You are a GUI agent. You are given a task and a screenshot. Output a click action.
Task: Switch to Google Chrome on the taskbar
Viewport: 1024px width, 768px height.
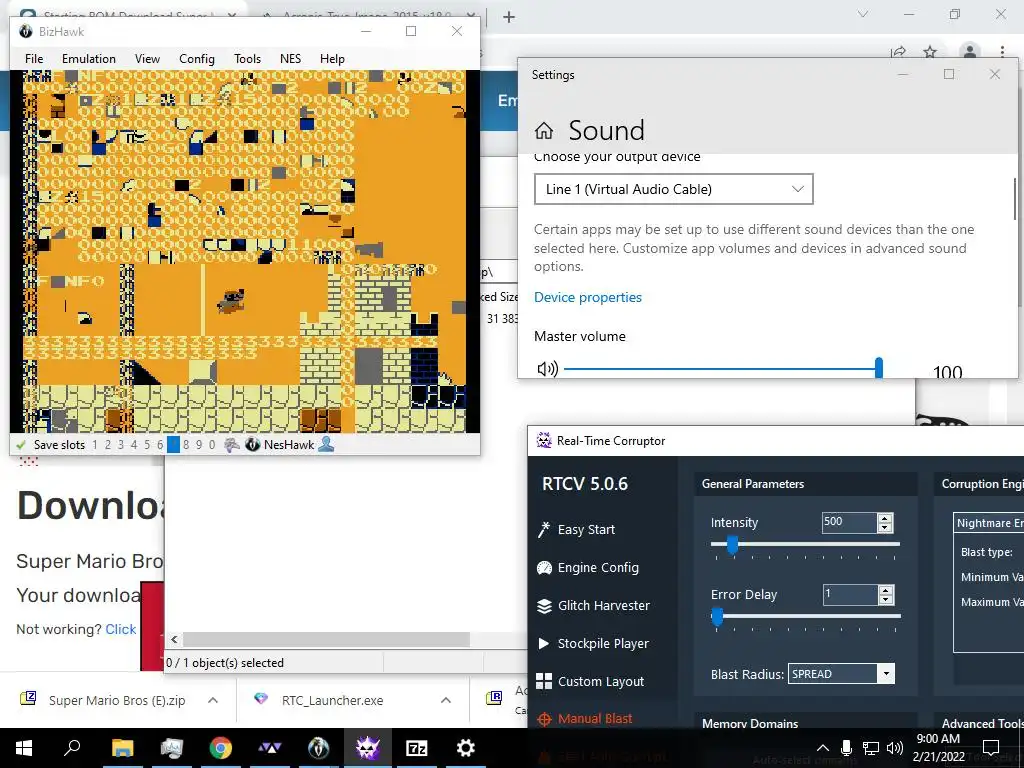pos(221,748)
